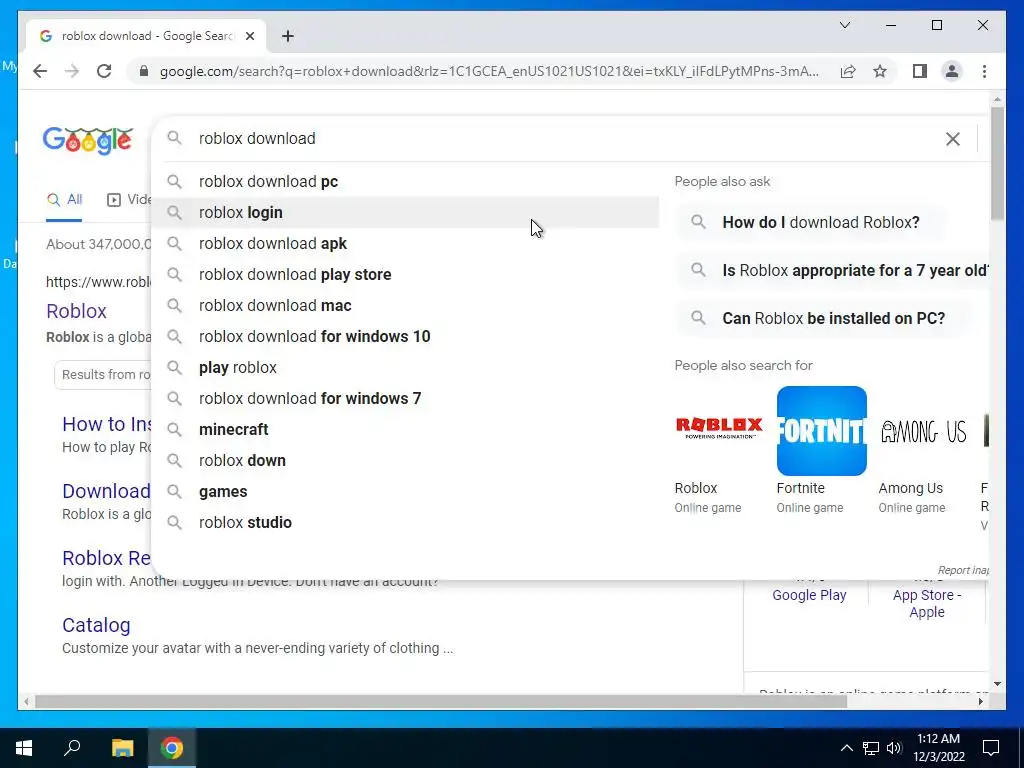Screen dimensions: 1024x768
Task: Pick roblox download for windows 7
Action: [405, 398]
